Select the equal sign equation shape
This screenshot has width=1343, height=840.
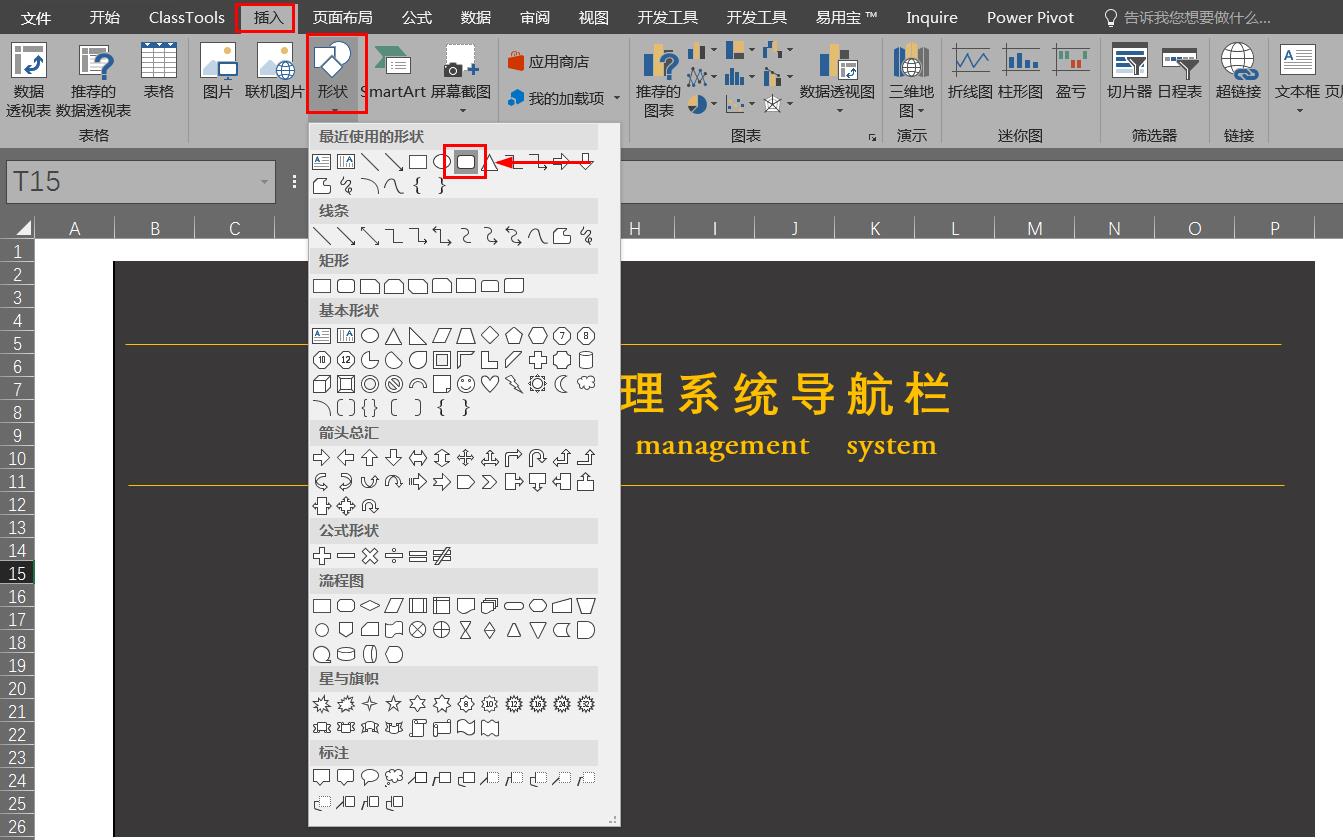(x=418, y=556)
